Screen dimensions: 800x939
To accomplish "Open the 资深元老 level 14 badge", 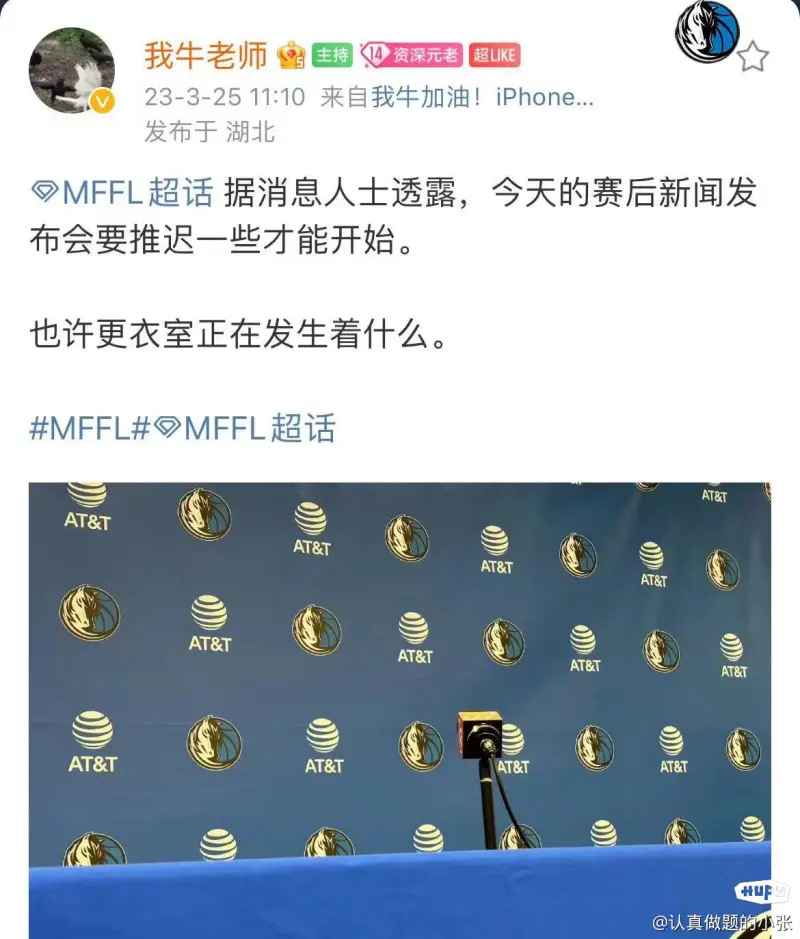I will (x=411, y=55).
